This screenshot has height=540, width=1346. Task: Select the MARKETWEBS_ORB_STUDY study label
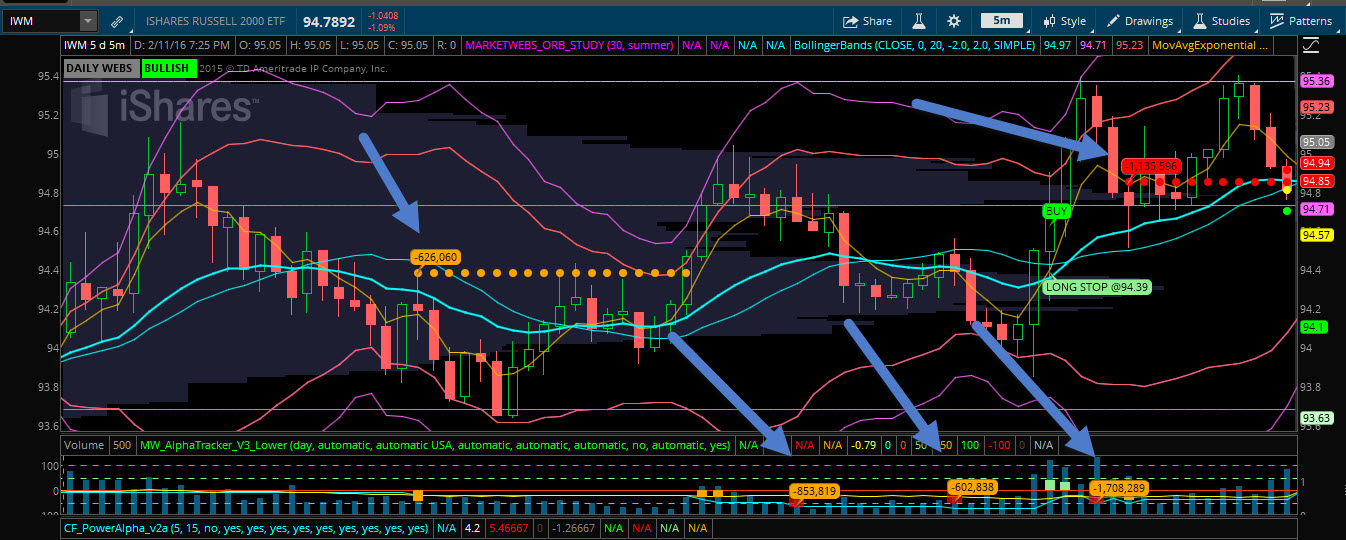(569, 45)
